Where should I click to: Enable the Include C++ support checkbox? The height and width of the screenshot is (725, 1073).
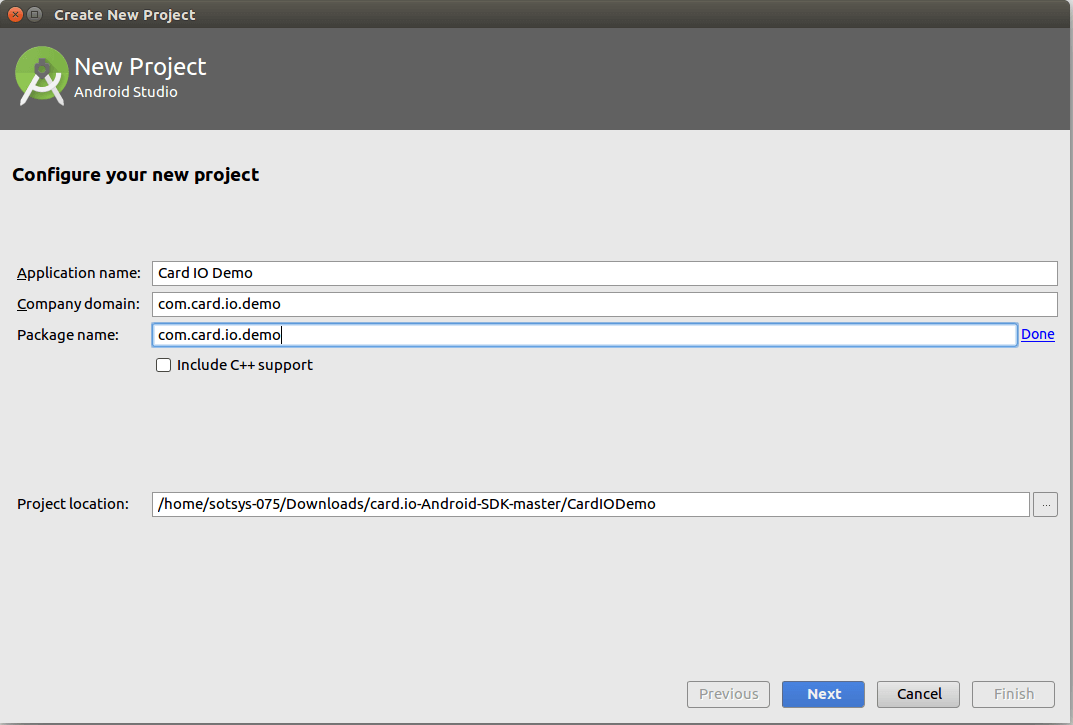point(164,366)
